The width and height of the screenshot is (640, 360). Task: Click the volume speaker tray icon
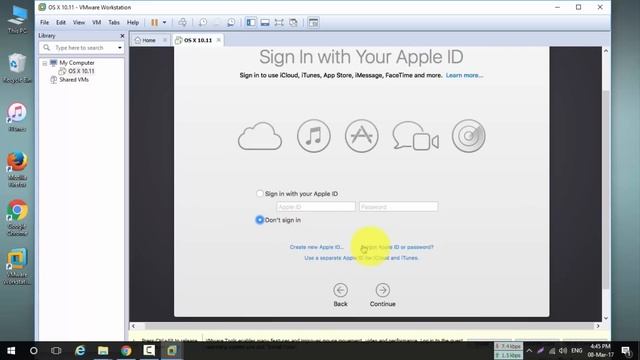coord(563,351)
